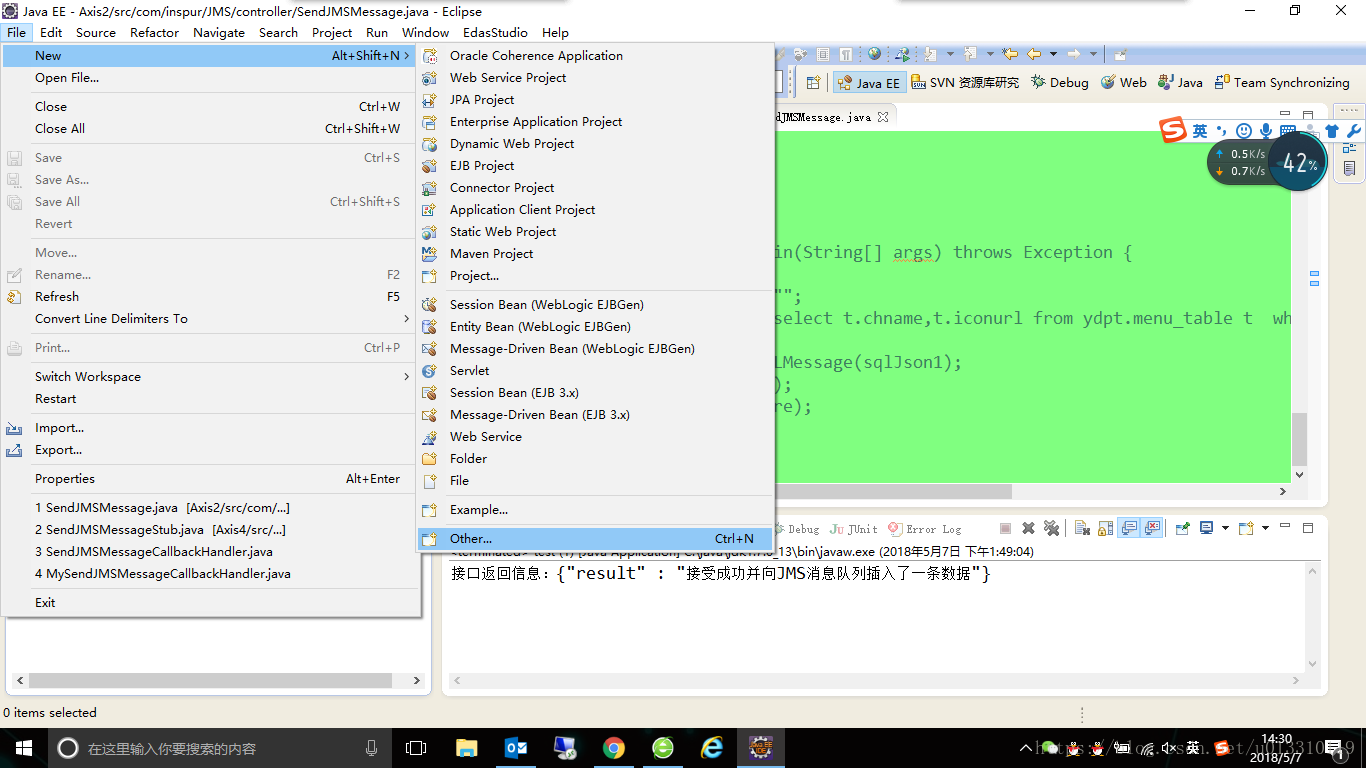Screen dimensions: 1366x768
Task: Switch to Java EE perspective
Action: coord(869,83)
